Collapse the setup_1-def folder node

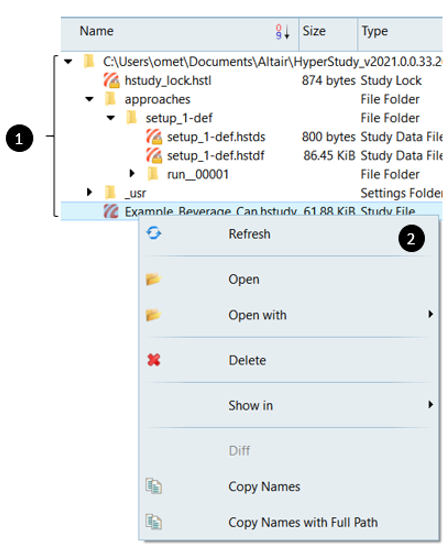(111, 118)
